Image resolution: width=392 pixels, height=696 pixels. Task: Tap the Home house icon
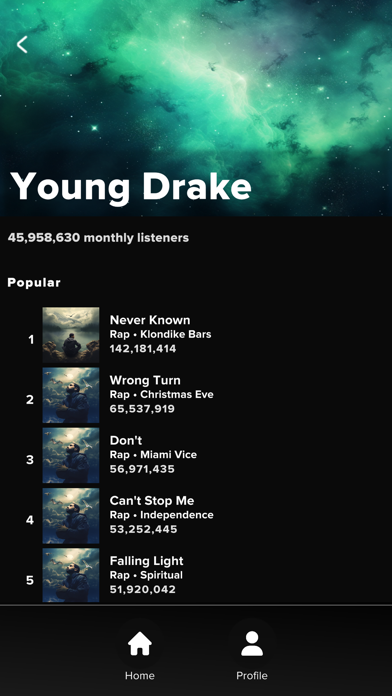pos(140,644)
